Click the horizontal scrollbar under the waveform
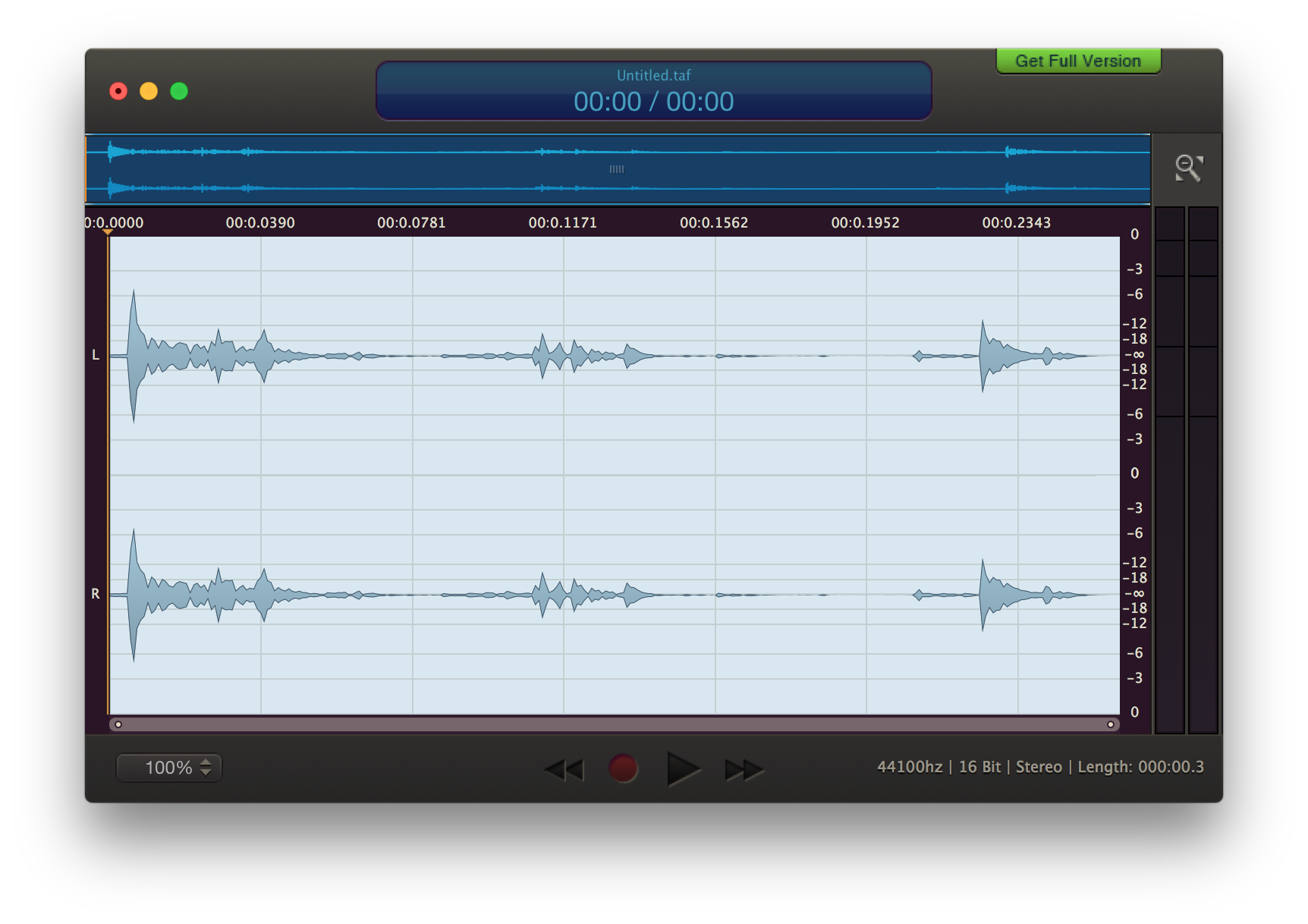 (x=615, y=724)
